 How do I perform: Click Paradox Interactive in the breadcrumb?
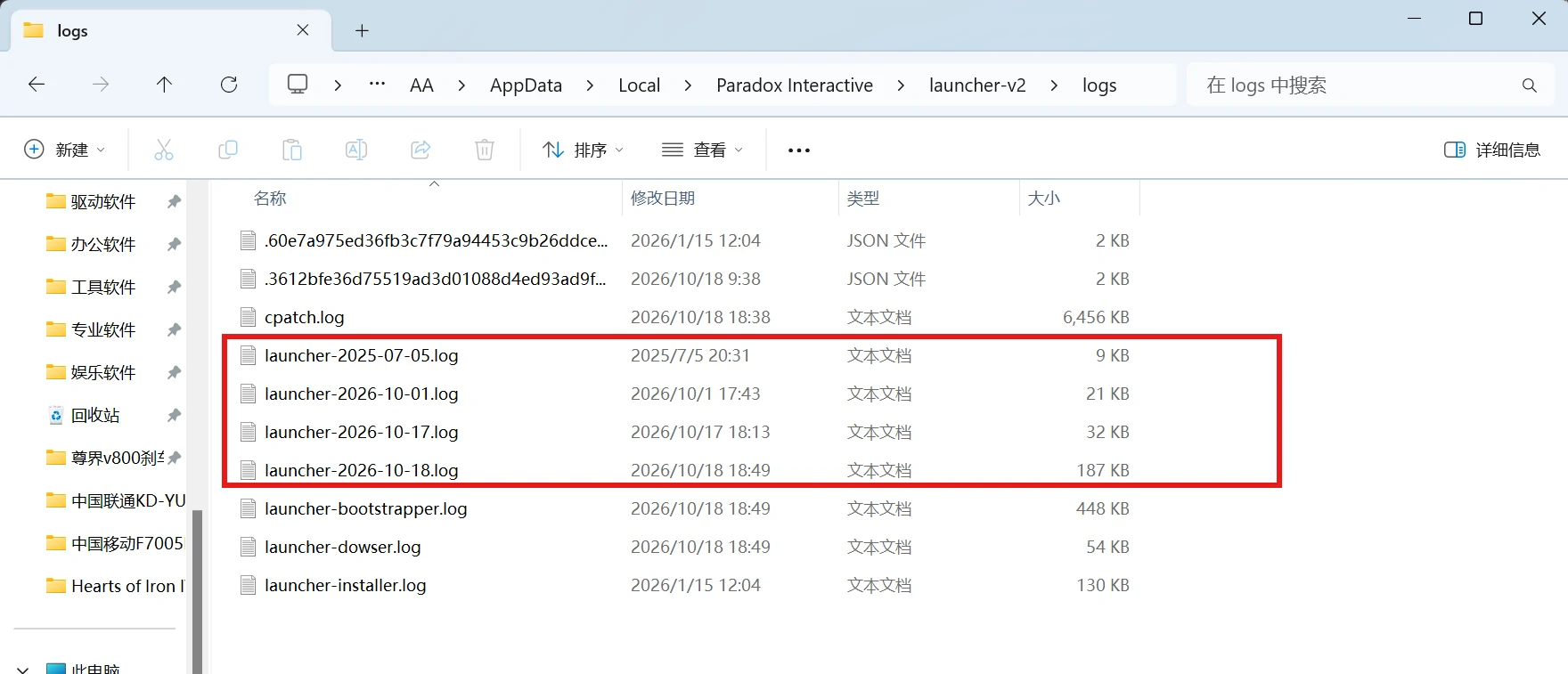coord(795,85)
